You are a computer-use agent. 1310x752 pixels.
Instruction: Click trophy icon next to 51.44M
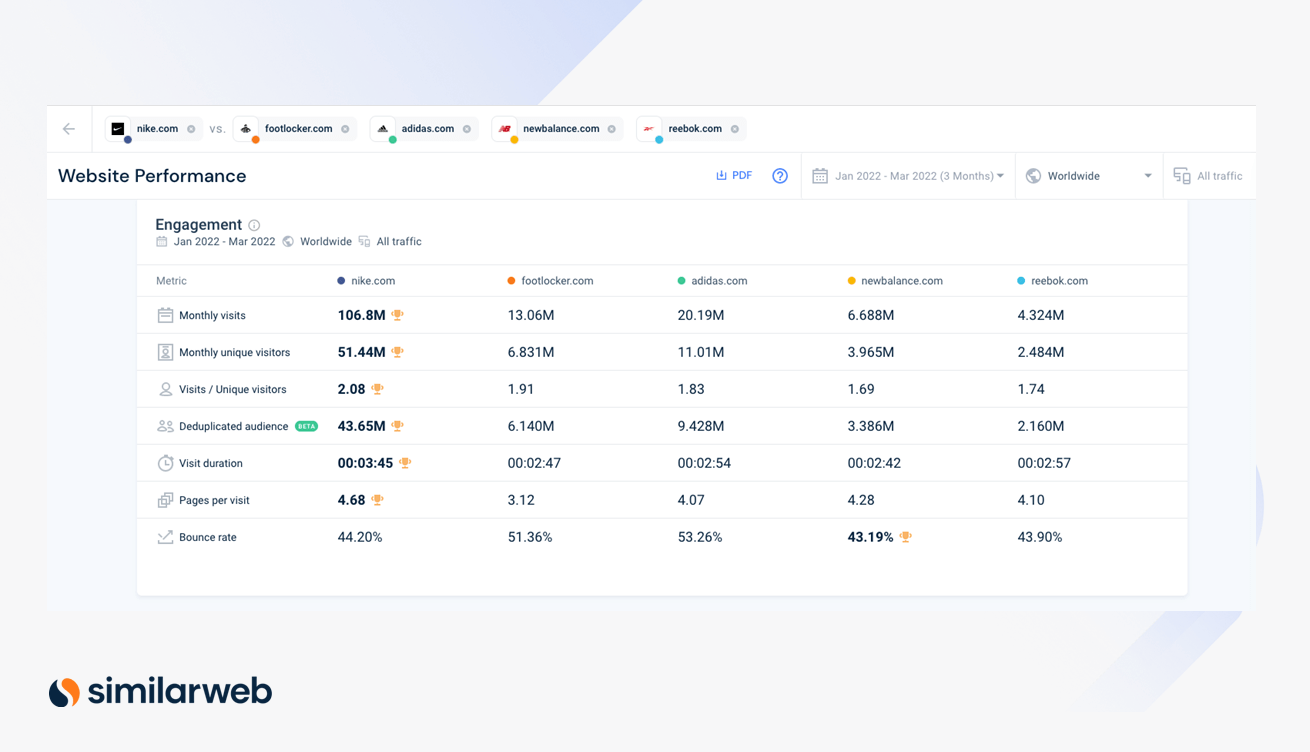[x=397, y=352]
